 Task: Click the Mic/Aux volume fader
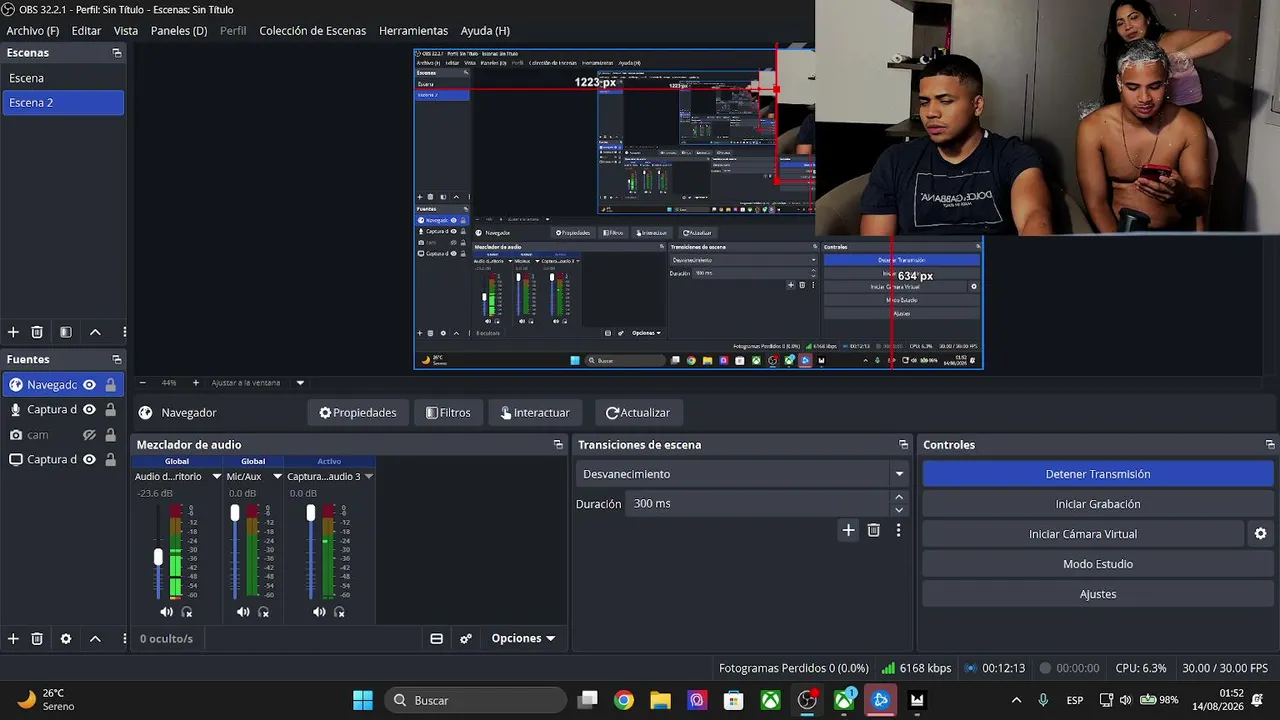click(x=235, y=513)
